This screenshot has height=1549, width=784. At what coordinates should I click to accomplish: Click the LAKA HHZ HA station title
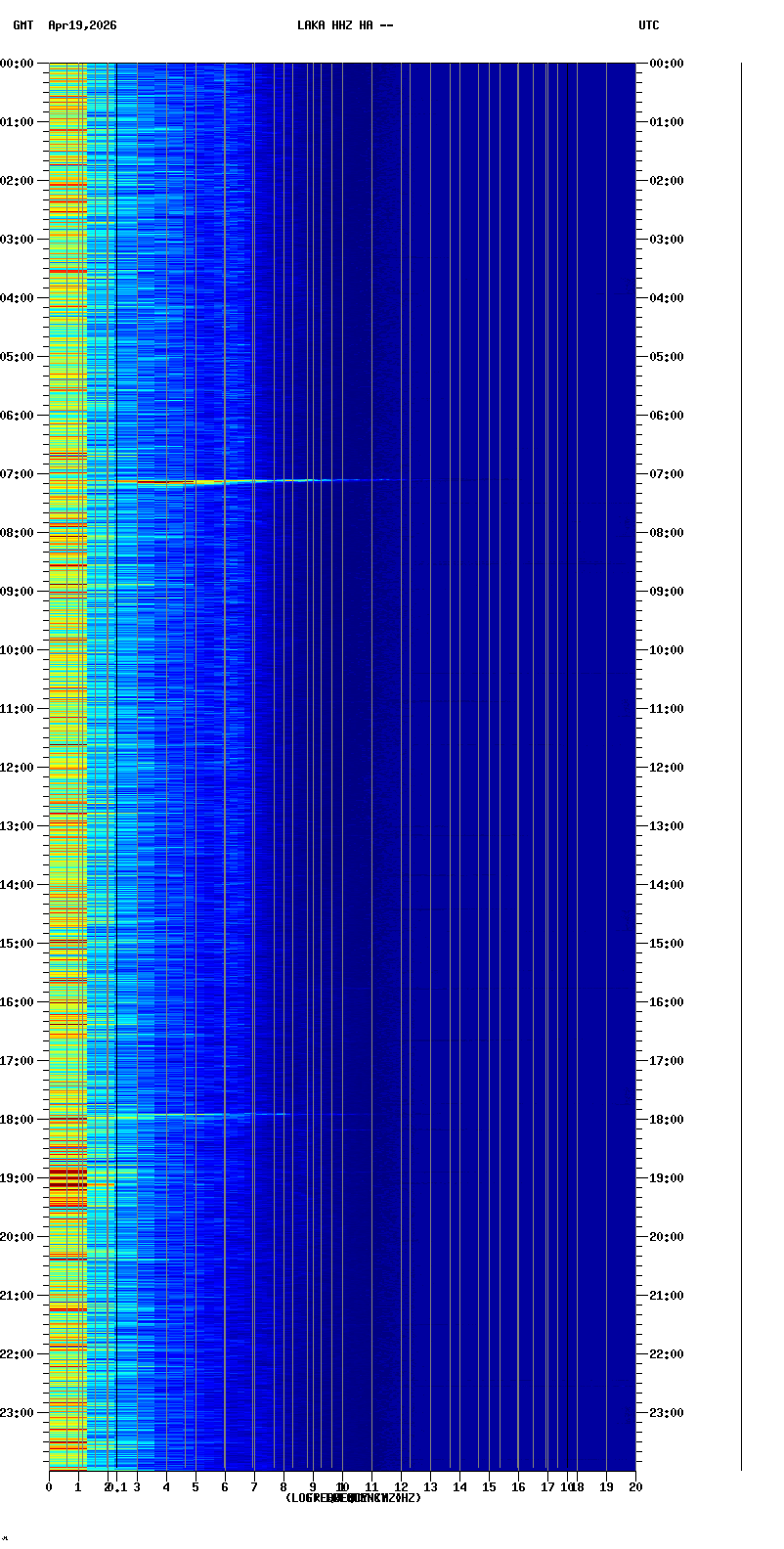tap(345, 25)
